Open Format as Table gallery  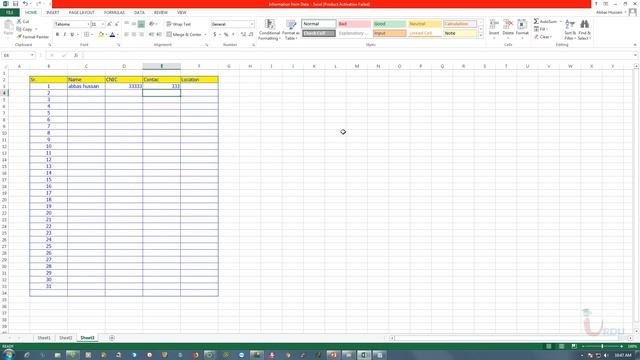point(291,29)
